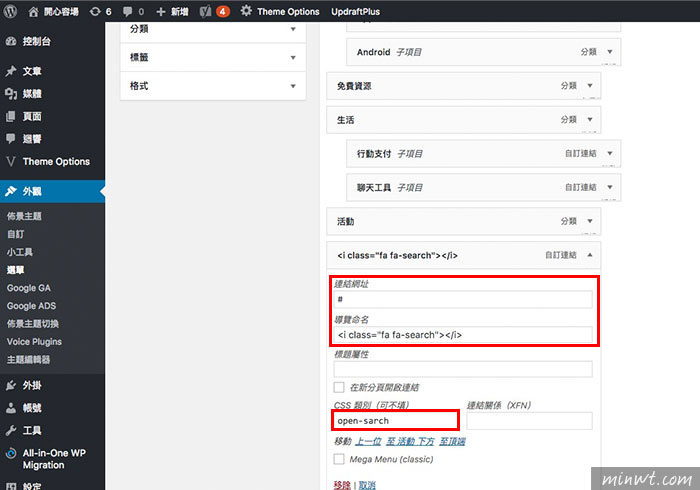Image resolution: width=700 pixels, height=490 pixels.
Task: Open the 選單 submenu item
Action: 15,270
